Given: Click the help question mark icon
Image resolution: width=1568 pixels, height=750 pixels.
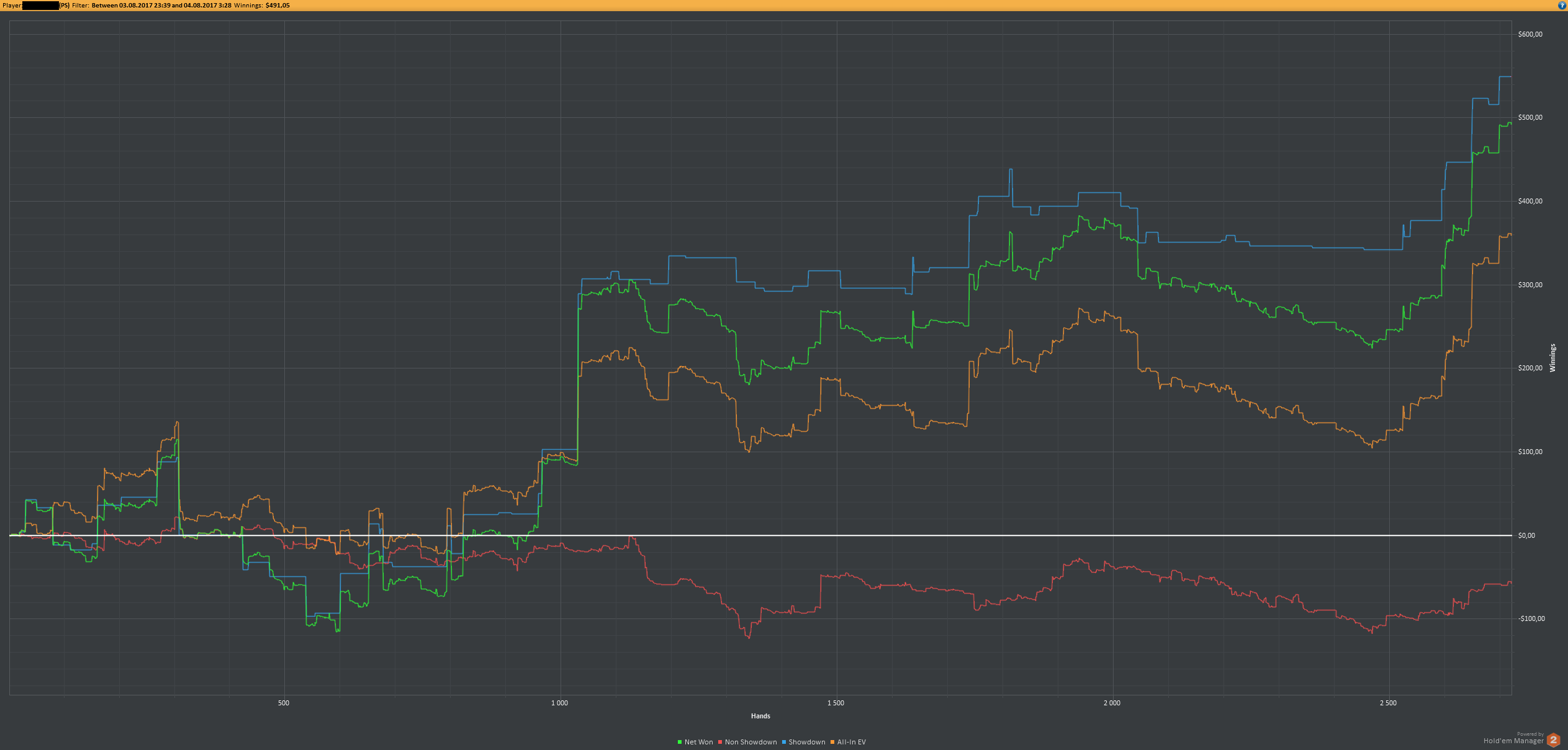Looking at the screenshot, I should (1562, 5).
